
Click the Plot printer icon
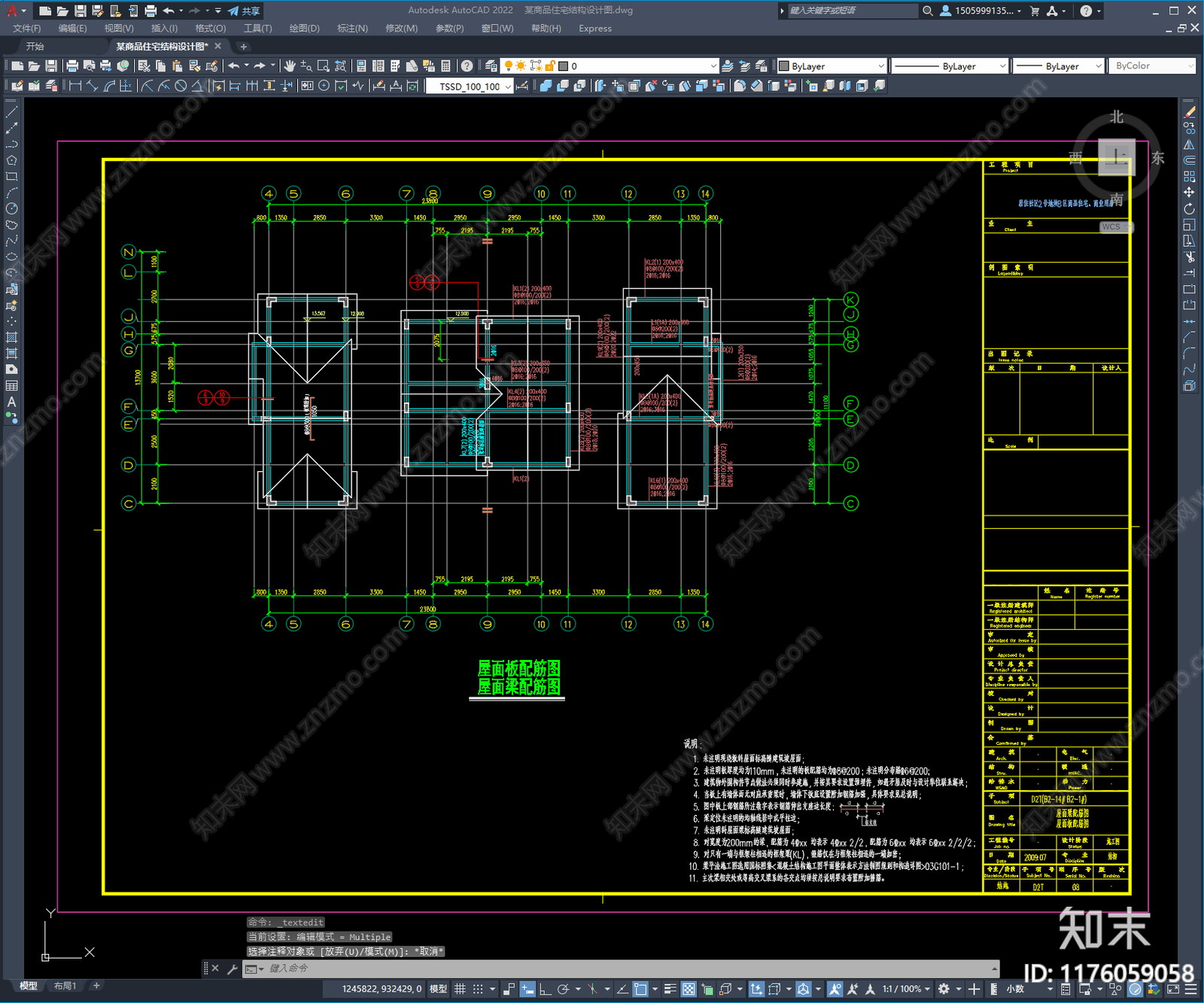pos(72,66)
